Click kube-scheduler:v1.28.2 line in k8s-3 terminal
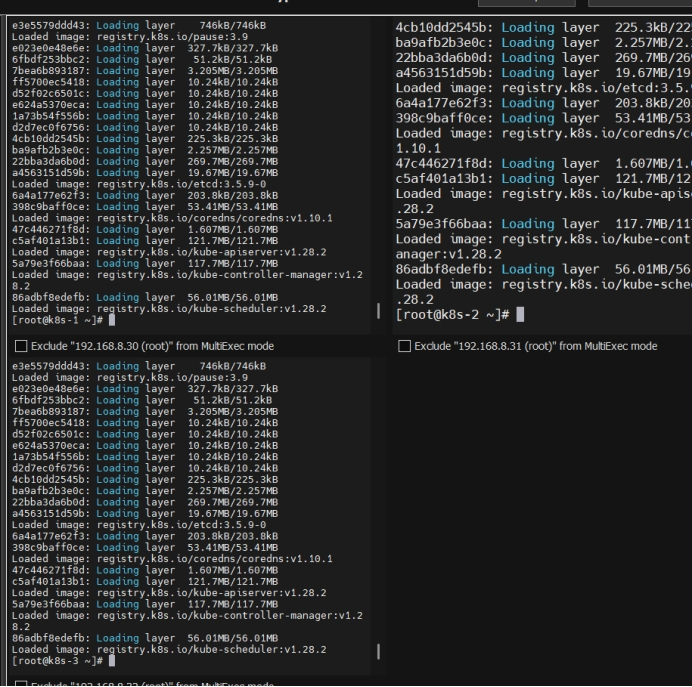The image size is (692, 687). 169,649
